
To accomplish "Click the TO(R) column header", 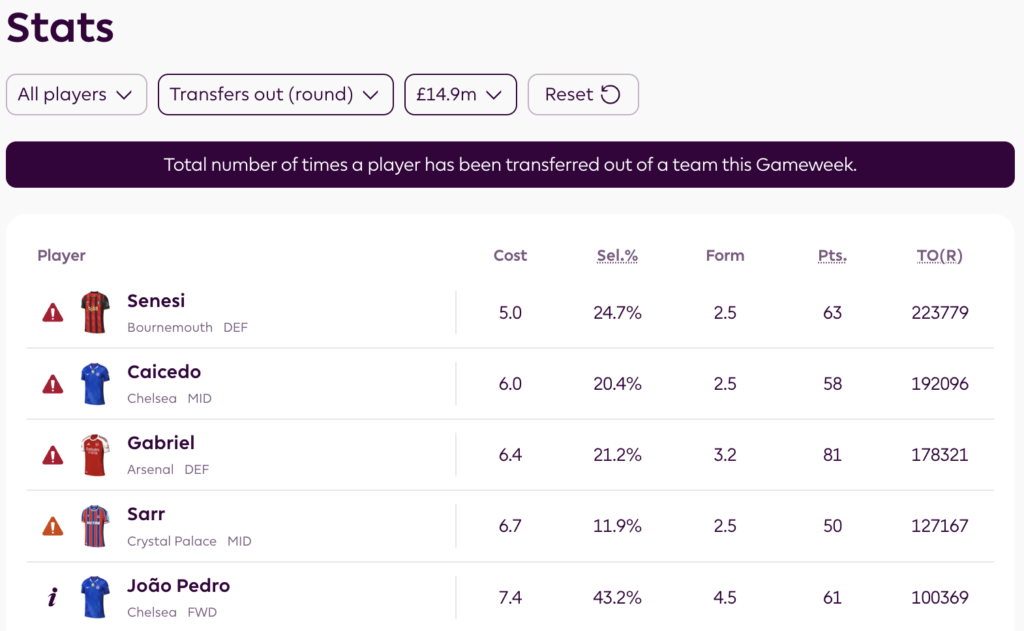I will coord(939,256).
